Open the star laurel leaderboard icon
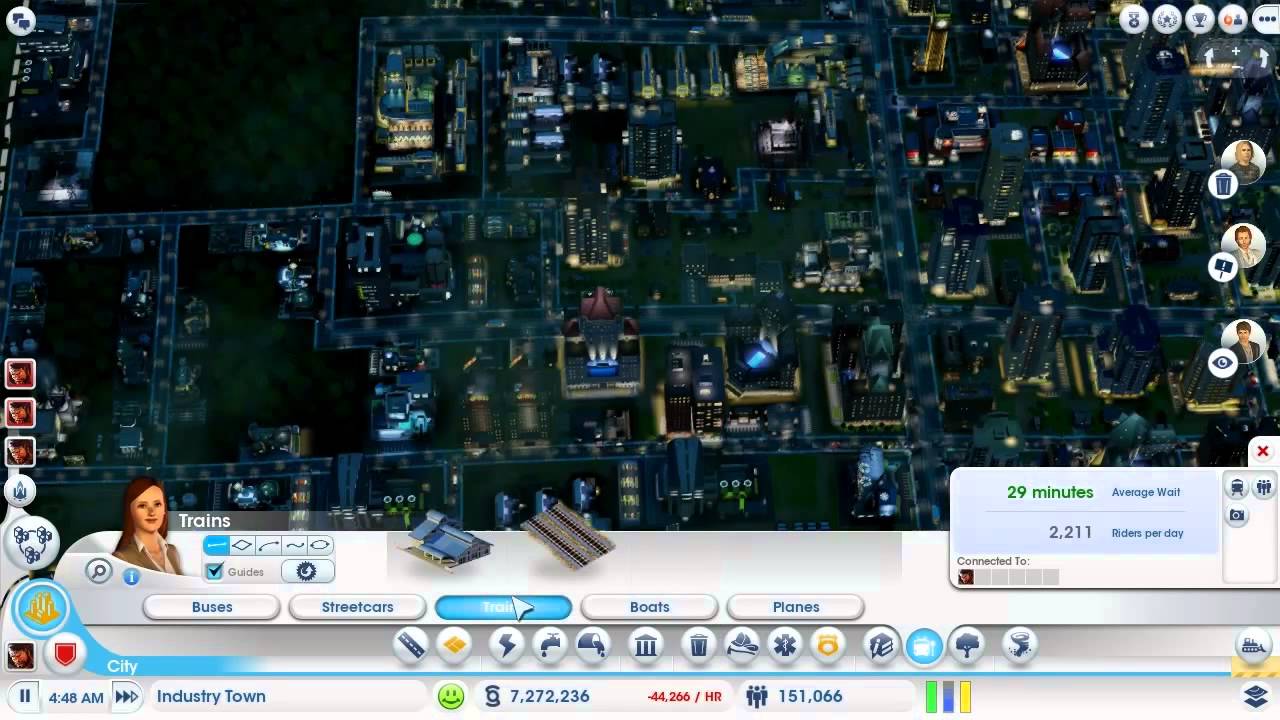 1167,19
